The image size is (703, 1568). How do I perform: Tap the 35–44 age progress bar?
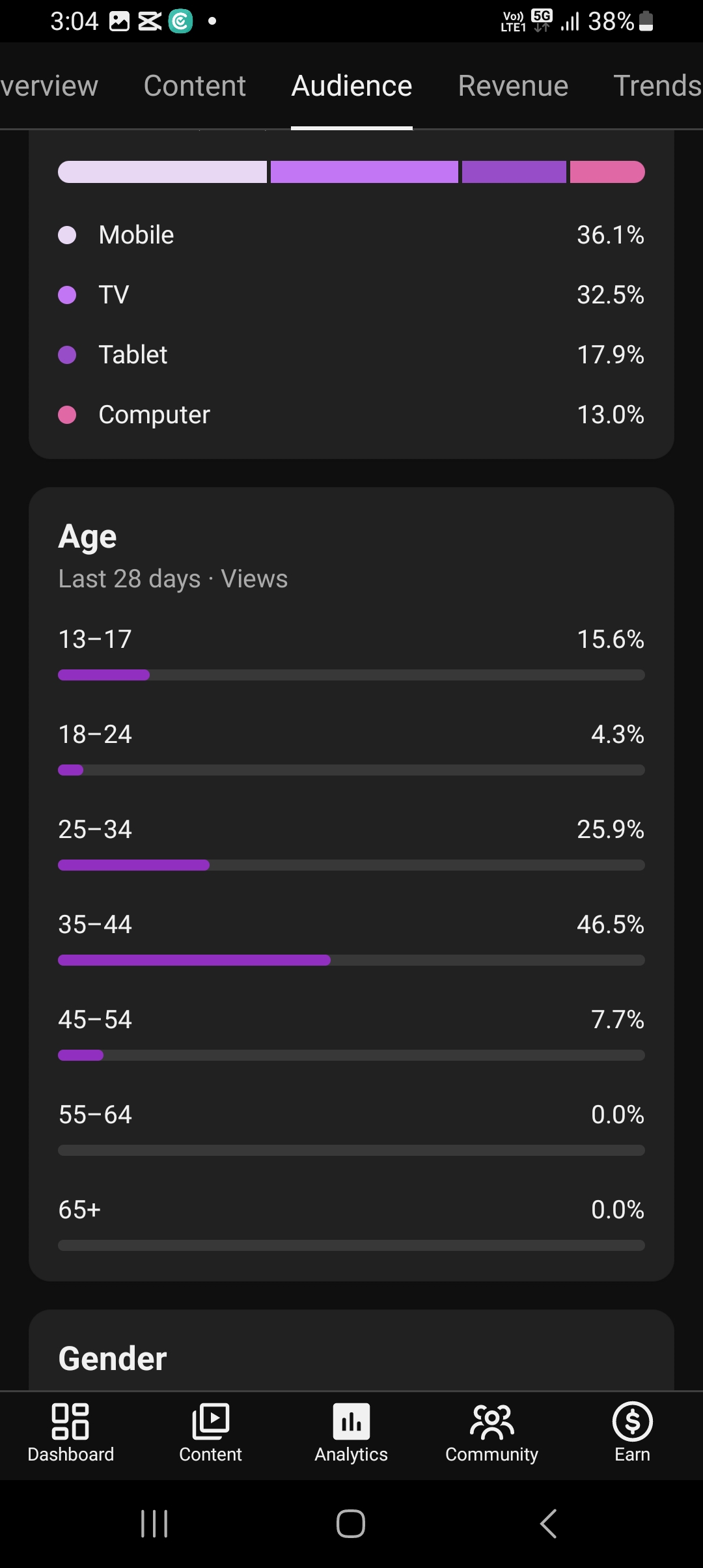pyautogui.click(x=351, y=960)
